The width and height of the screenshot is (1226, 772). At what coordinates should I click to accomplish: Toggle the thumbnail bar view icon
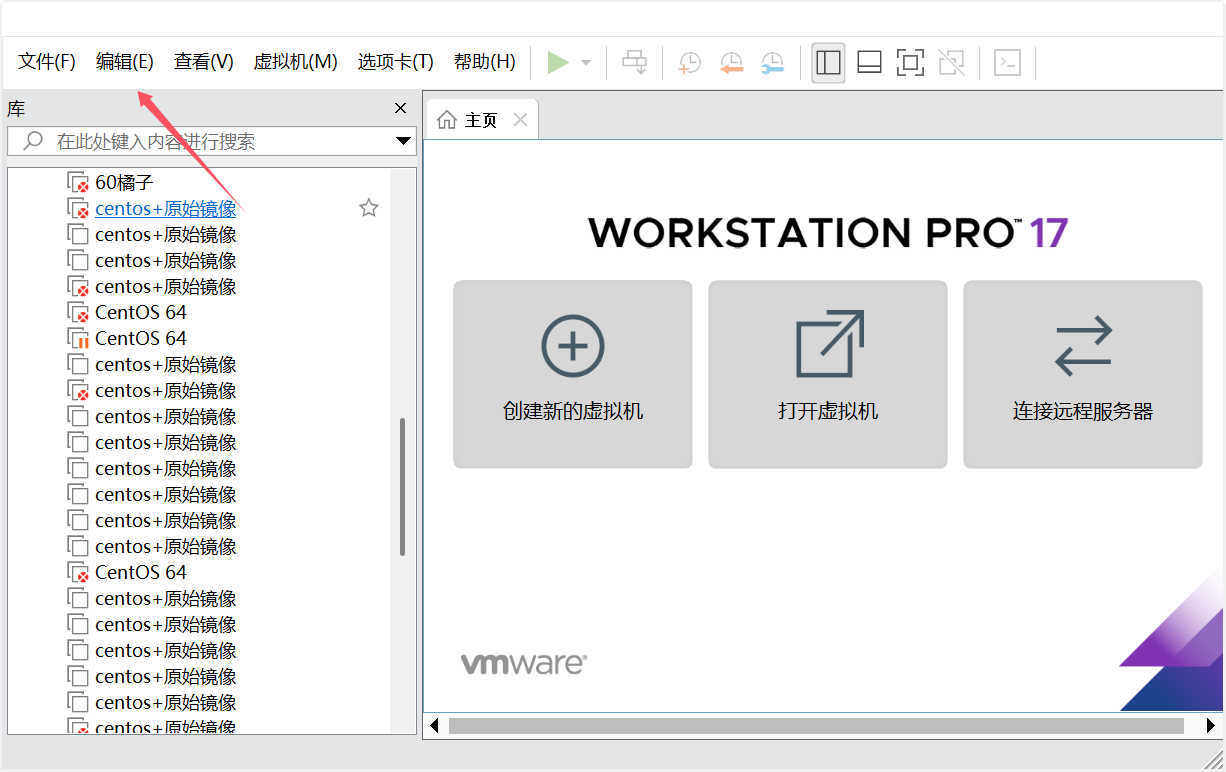click(x=869, y=62)
